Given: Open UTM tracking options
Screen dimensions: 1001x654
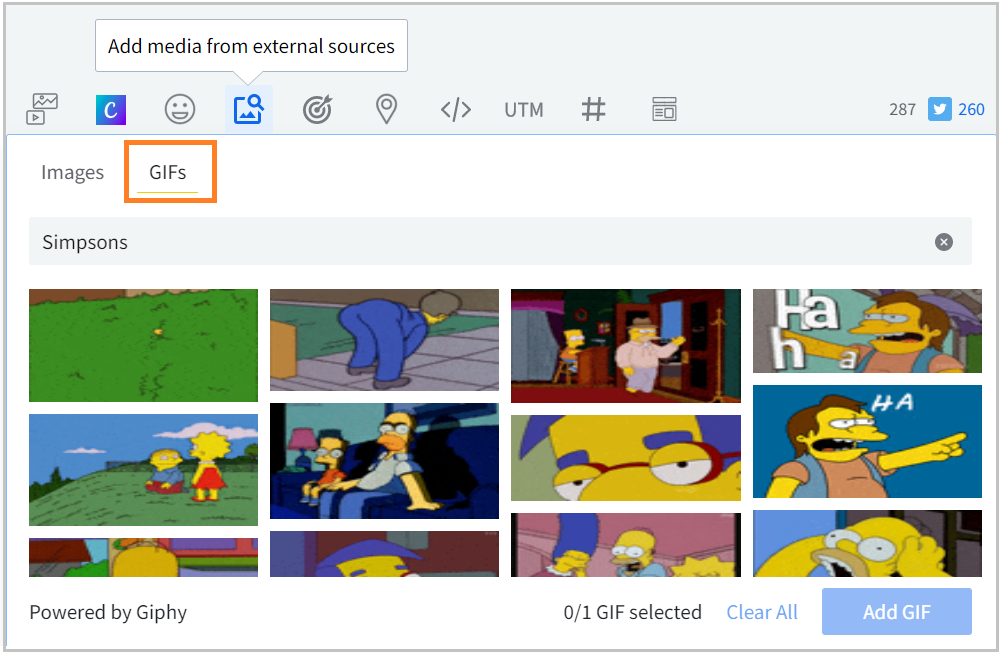Looking at the screenshot, I should point(524,109).
